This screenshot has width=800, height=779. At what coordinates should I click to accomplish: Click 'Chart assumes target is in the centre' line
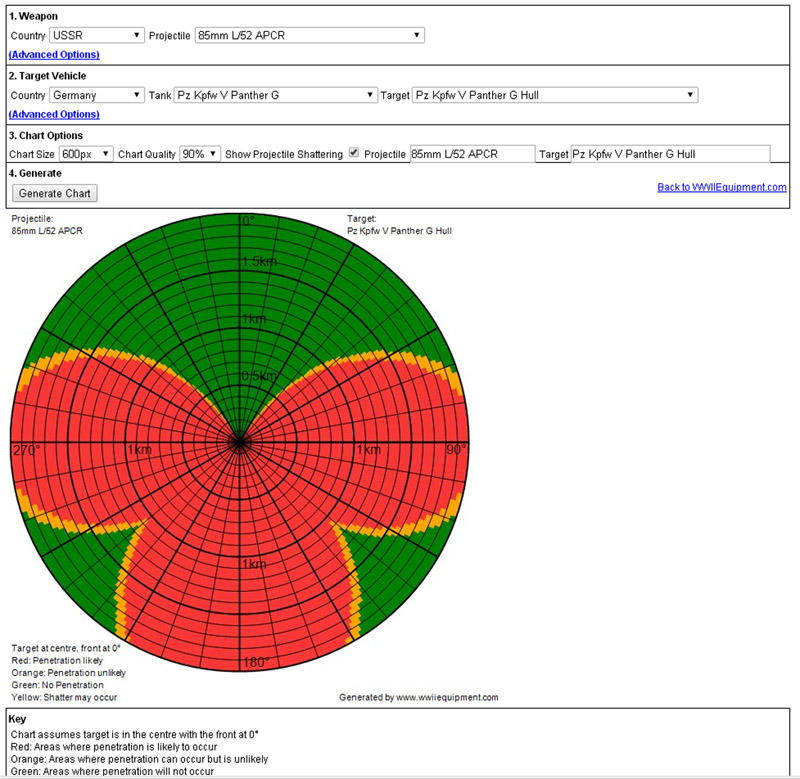135,735
